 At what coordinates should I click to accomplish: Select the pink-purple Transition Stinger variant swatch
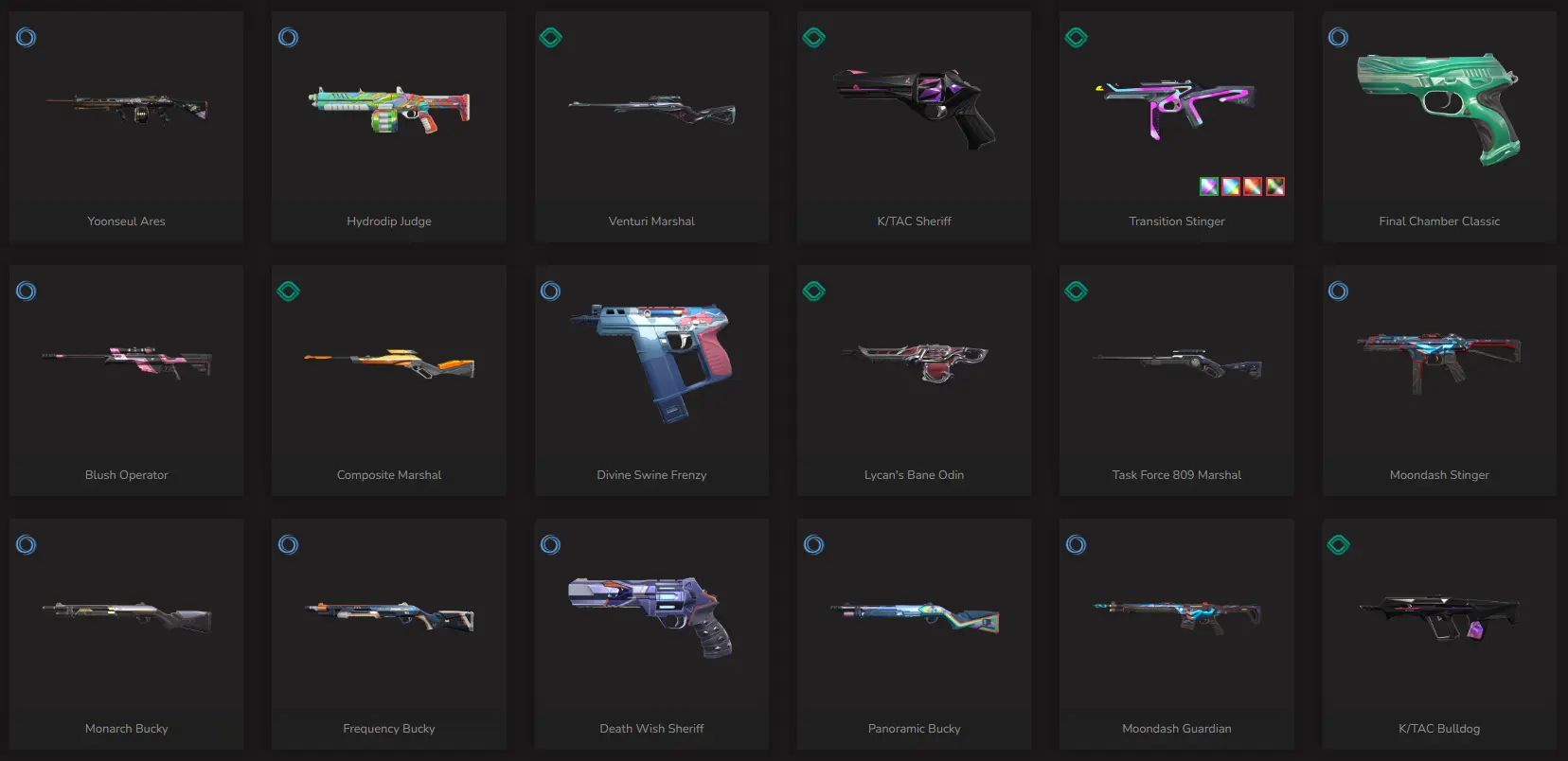[x=1209, y=186]
